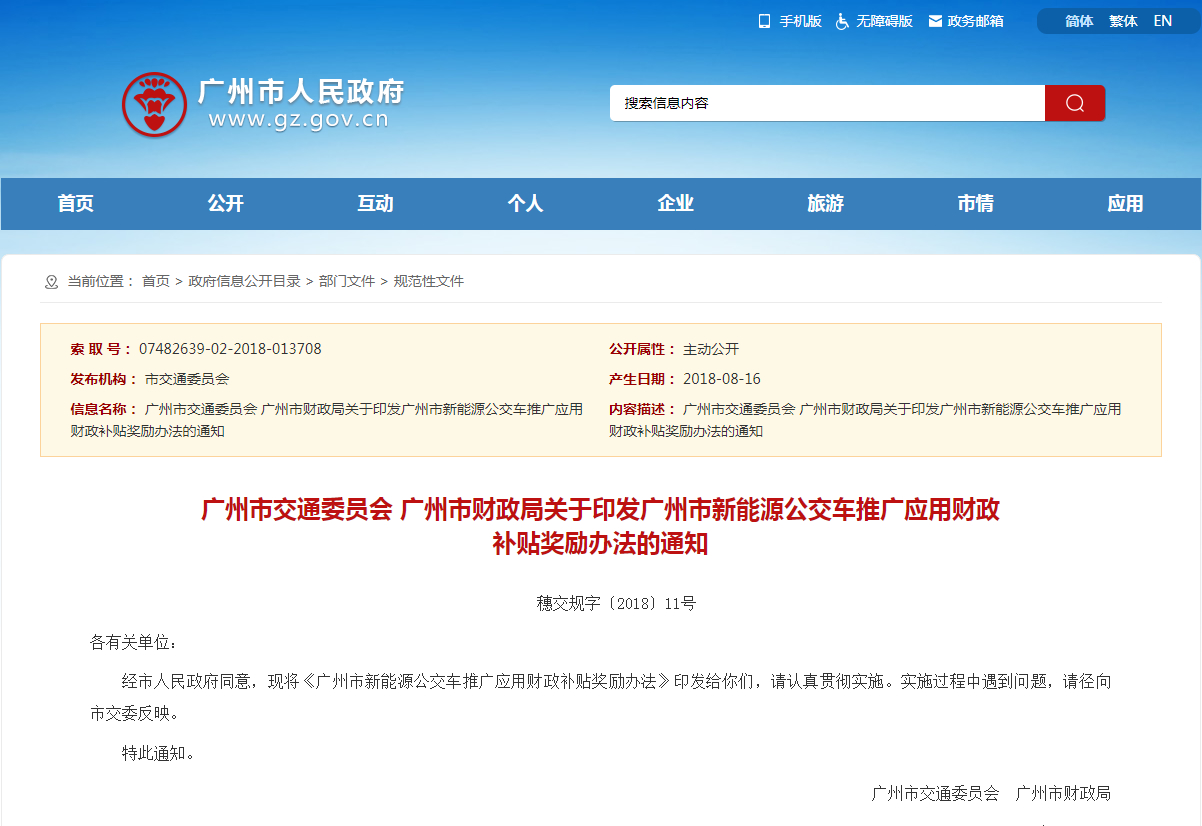Open the 旅游 navigation section
Screen dimensions: 1202x826
[825, 204]
